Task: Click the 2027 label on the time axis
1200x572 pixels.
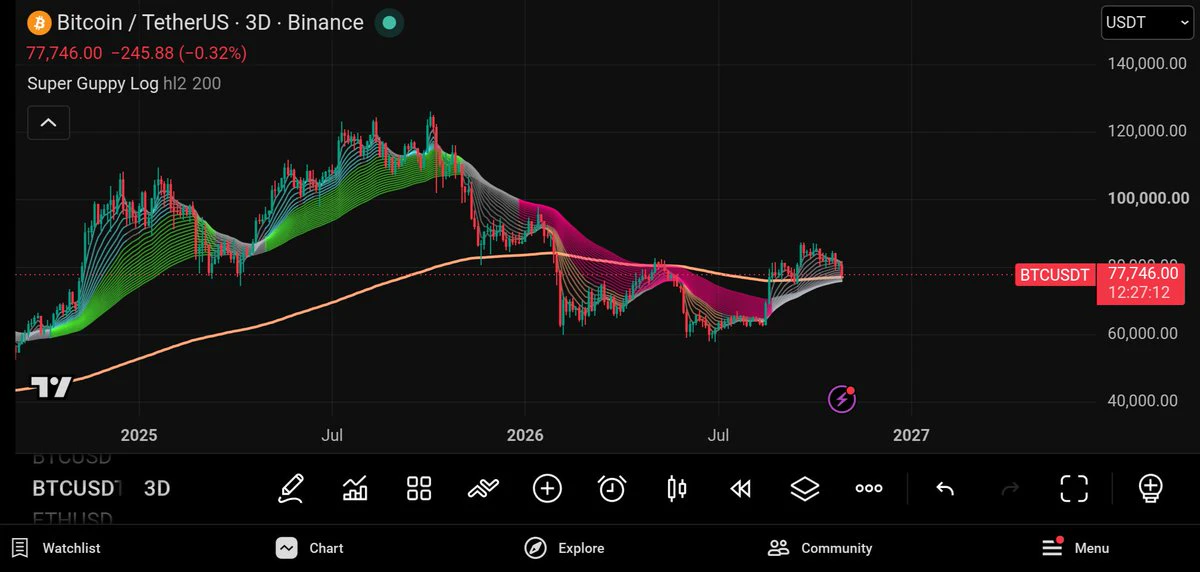Action: click(x=911, y=435)
